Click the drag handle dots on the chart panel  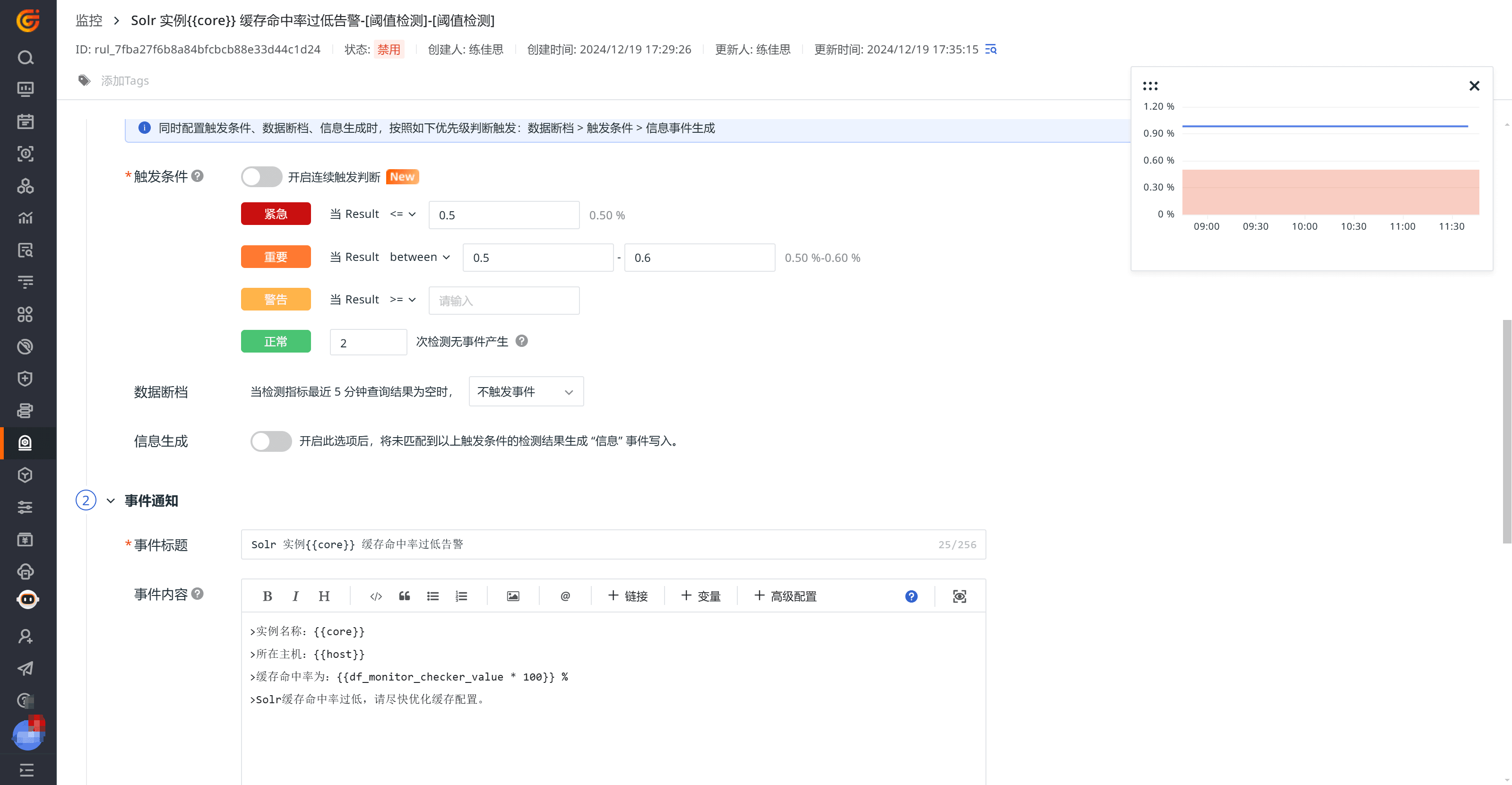pyautogui.click(x=1150, y=86)
